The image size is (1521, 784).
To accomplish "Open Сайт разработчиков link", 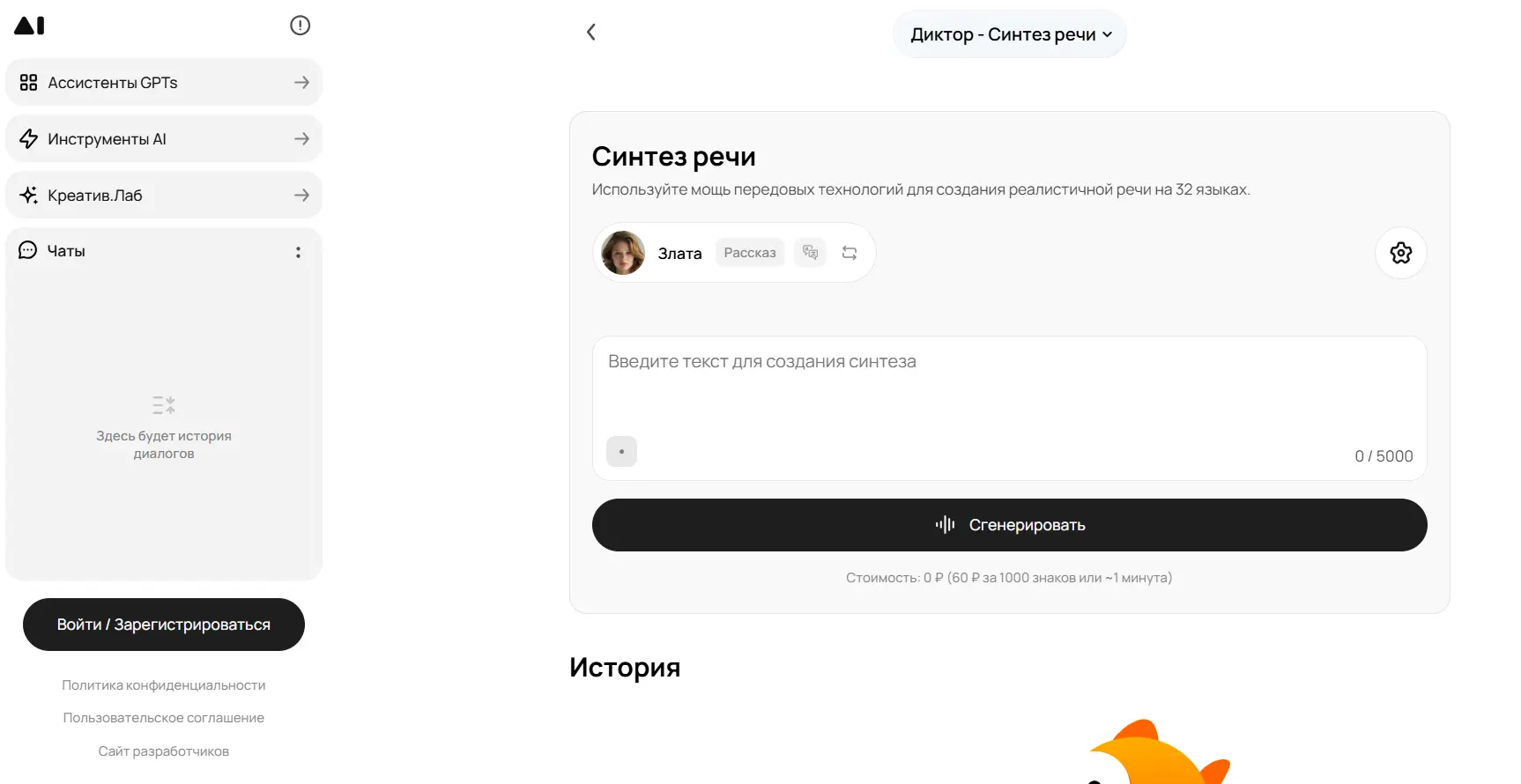I will [x=164, y=751].
